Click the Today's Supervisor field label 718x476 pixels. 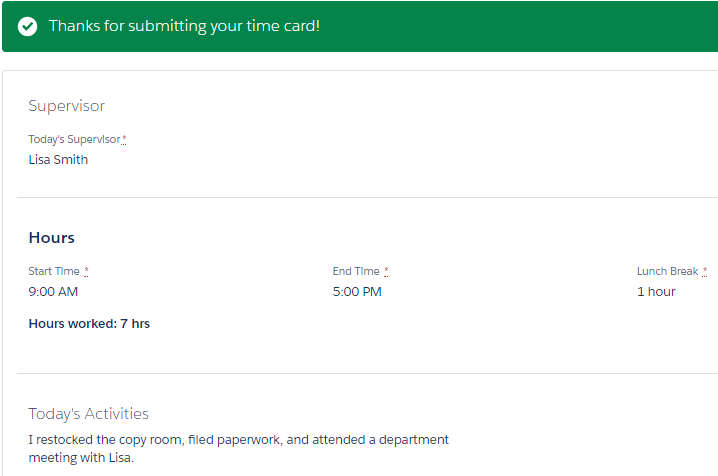point(74,139)
